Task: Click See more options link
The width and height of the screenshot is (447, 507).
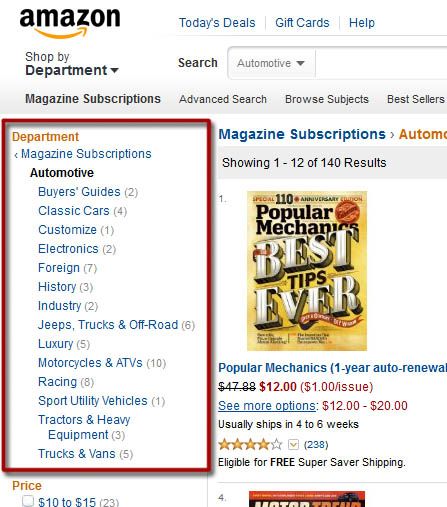Action: 267,406
